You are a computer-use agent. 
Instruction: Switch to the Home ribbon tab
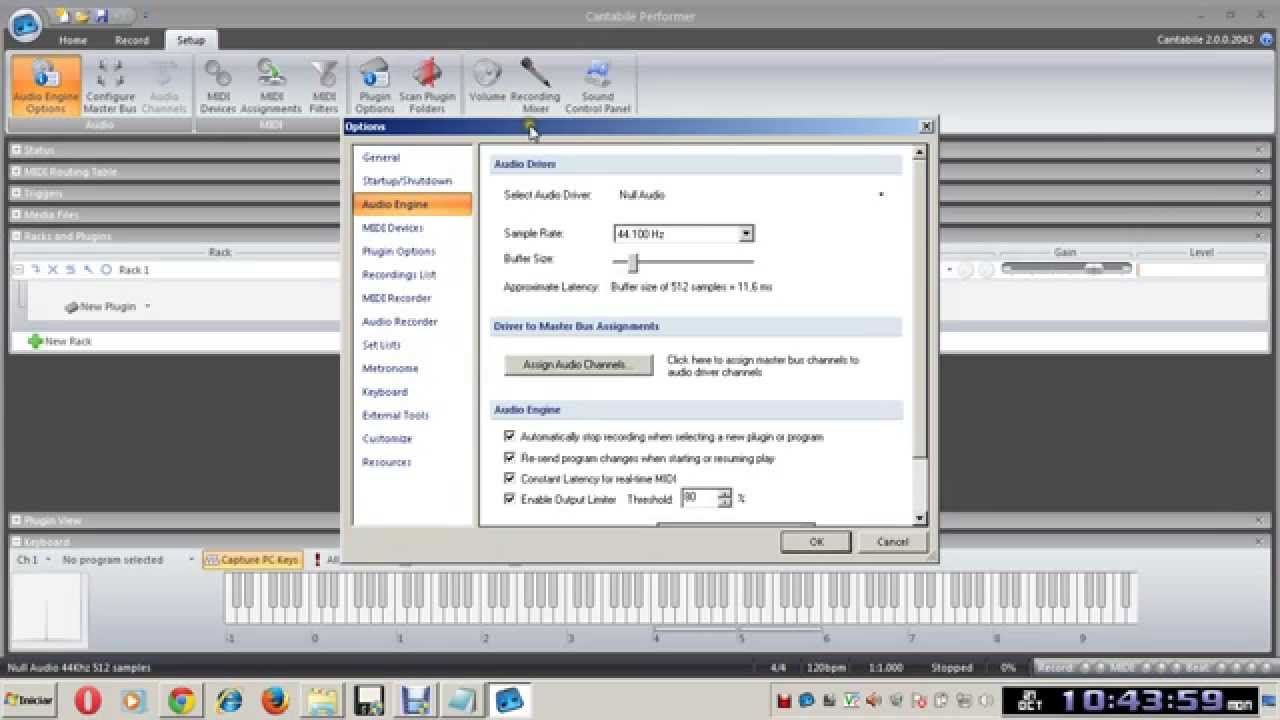click(73, 40)
